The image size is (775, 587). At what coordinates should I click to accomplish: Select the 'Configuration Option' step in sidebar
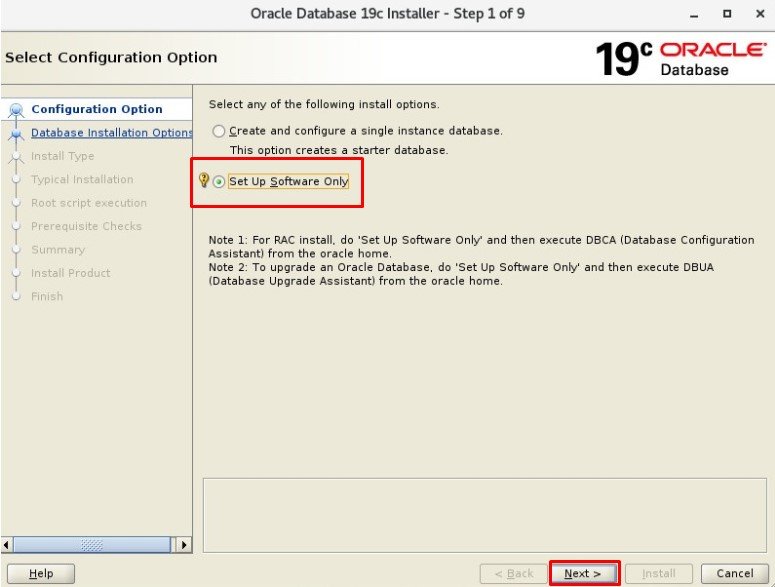pos(97,109)
